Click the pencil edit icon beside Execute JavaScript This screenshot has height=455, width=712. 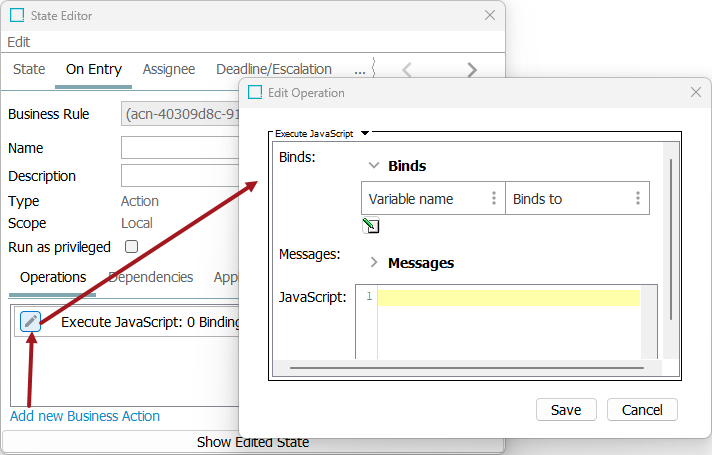(x=30, y=321)
